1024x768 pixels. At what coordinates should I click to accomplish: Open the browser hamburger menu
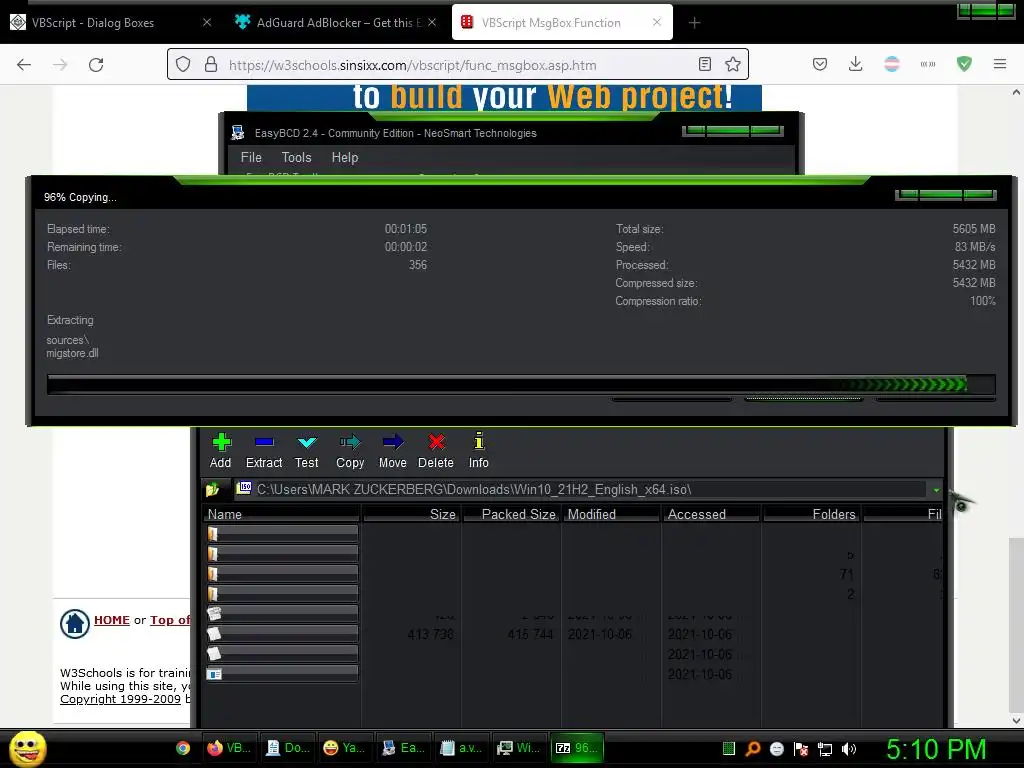point(1000,64)
